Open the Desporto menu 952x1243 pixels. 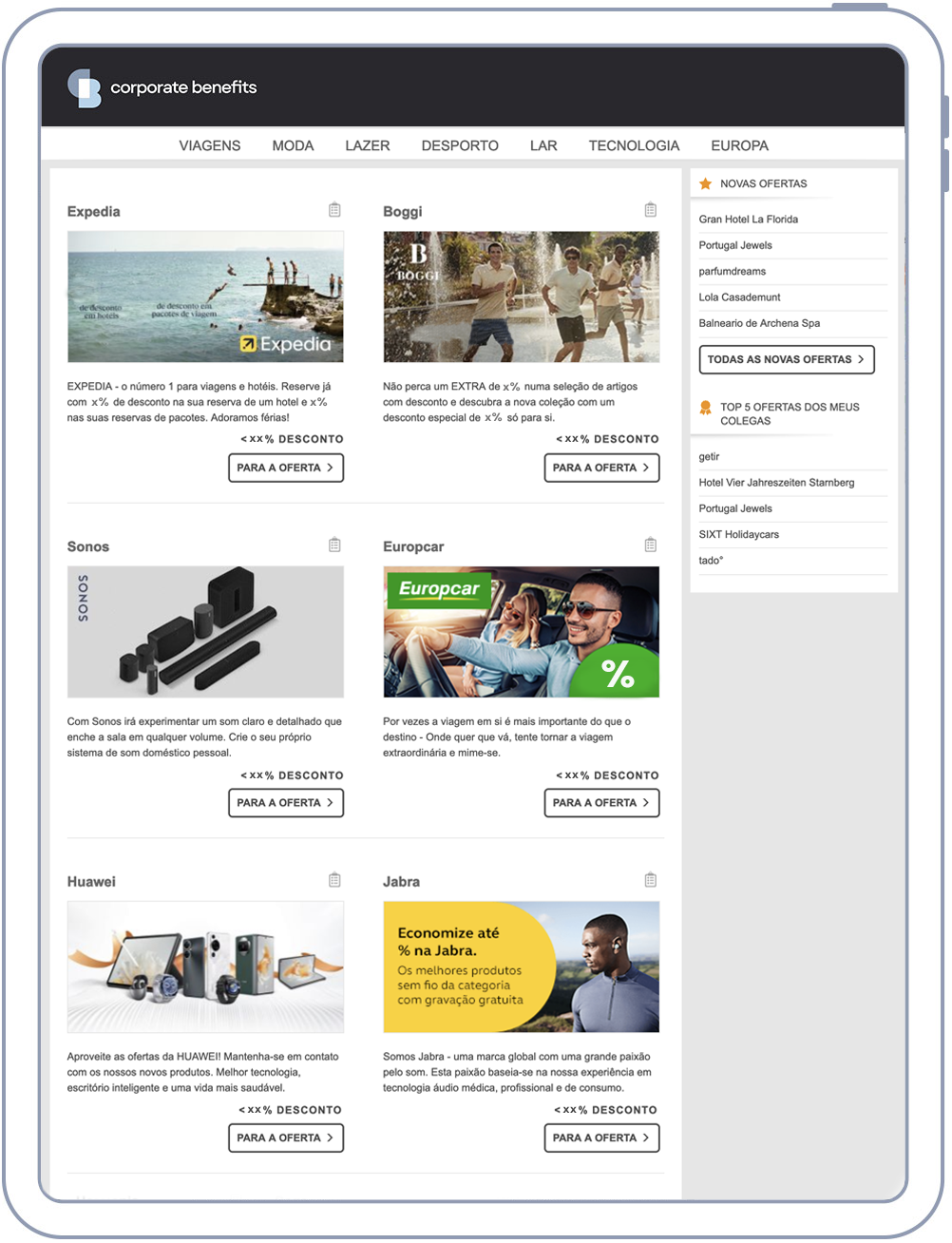click(460, 145)
